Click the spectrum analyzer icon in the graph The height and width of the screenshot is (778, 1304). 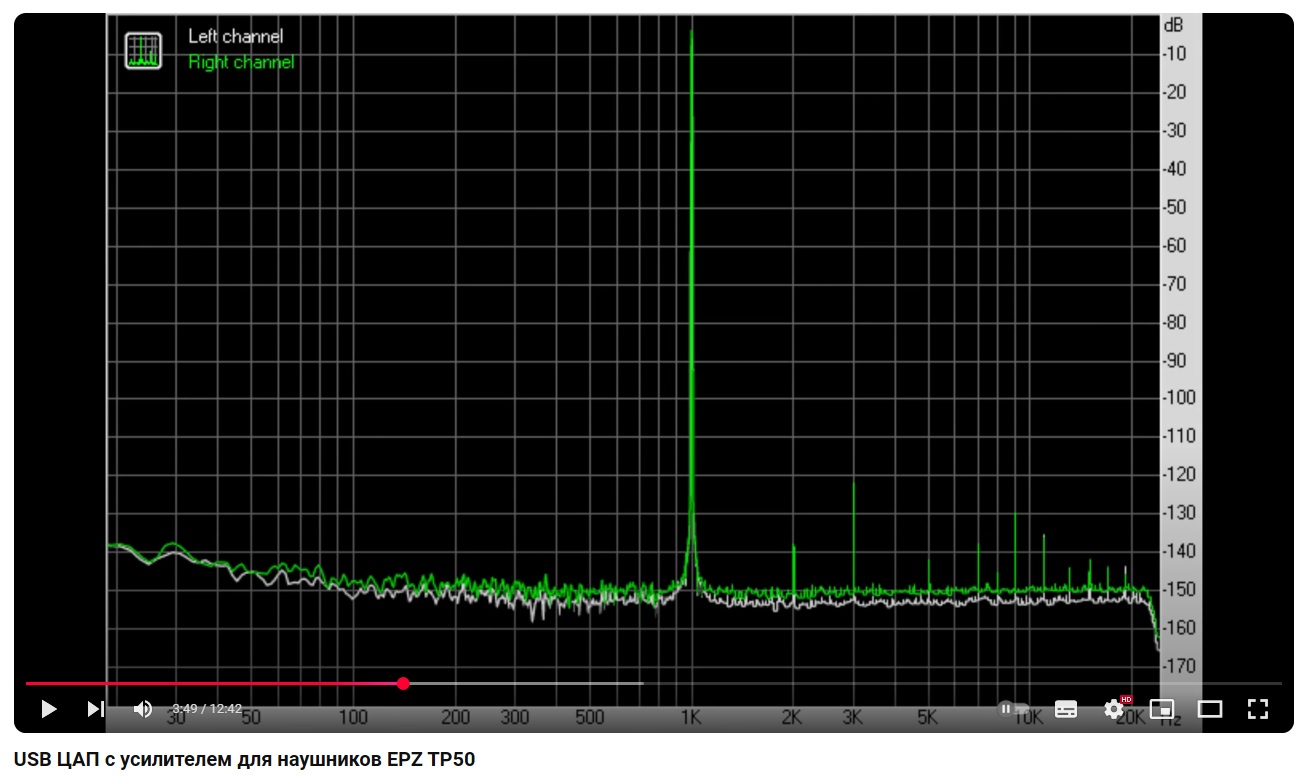(x=143, y=51)
